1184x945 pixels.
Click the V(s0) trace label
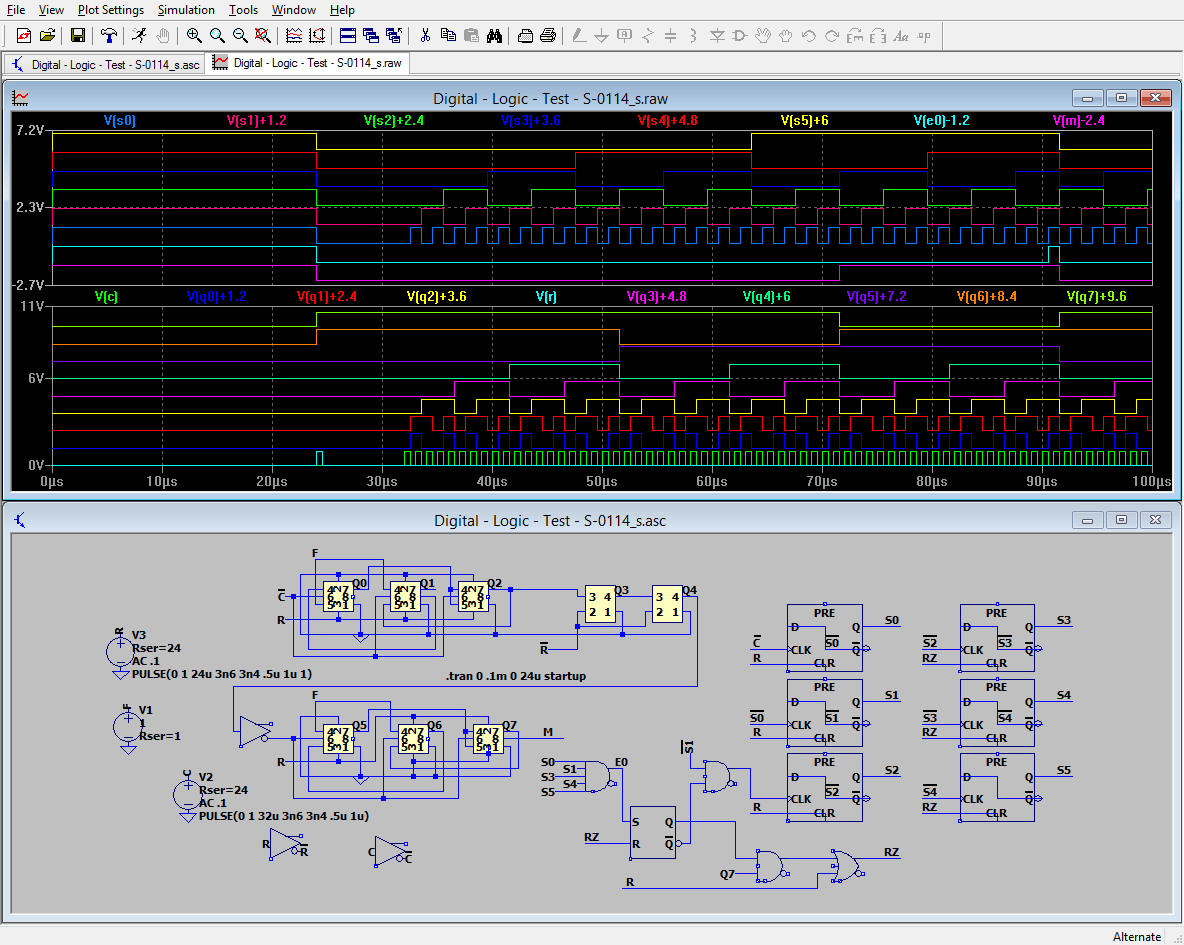pyautogui.click(x=119, y=121)
